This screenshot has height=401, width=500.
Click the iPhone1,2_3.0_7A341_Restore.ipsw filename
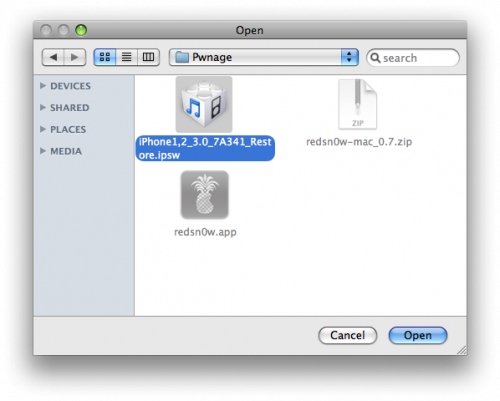pyautogui.click(x=205, y=148)
